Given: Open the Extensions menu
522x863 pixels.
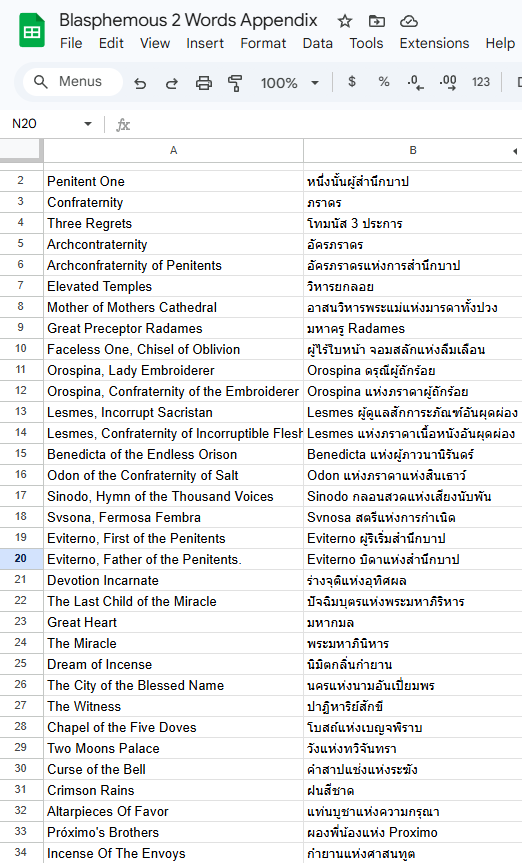Looking at the screenshot, I should (x=434, y=43).
